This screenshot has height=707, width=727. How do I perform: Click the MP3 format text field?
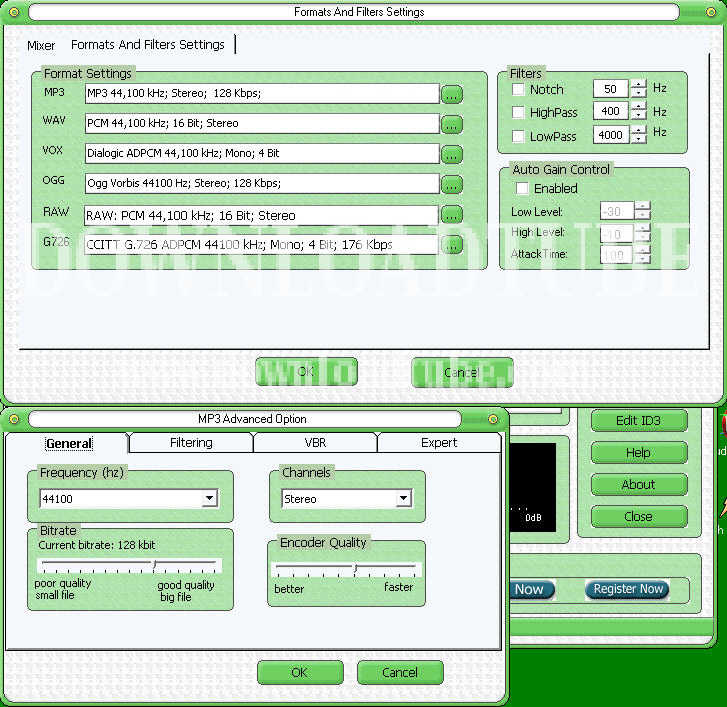(x=262, y=94)
